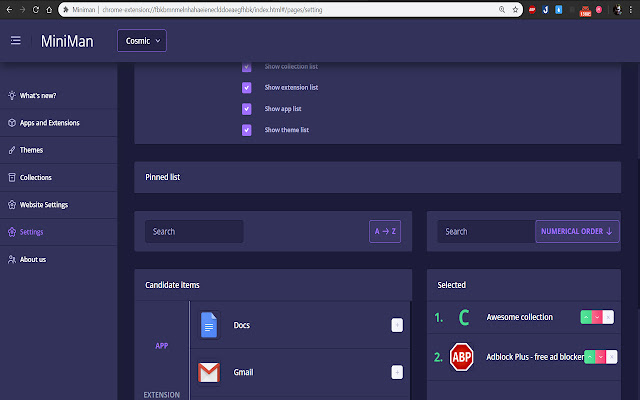Screen dimensions: 640x400
Task: Open Collections in sidebar
Action: [x=58, y=178]
